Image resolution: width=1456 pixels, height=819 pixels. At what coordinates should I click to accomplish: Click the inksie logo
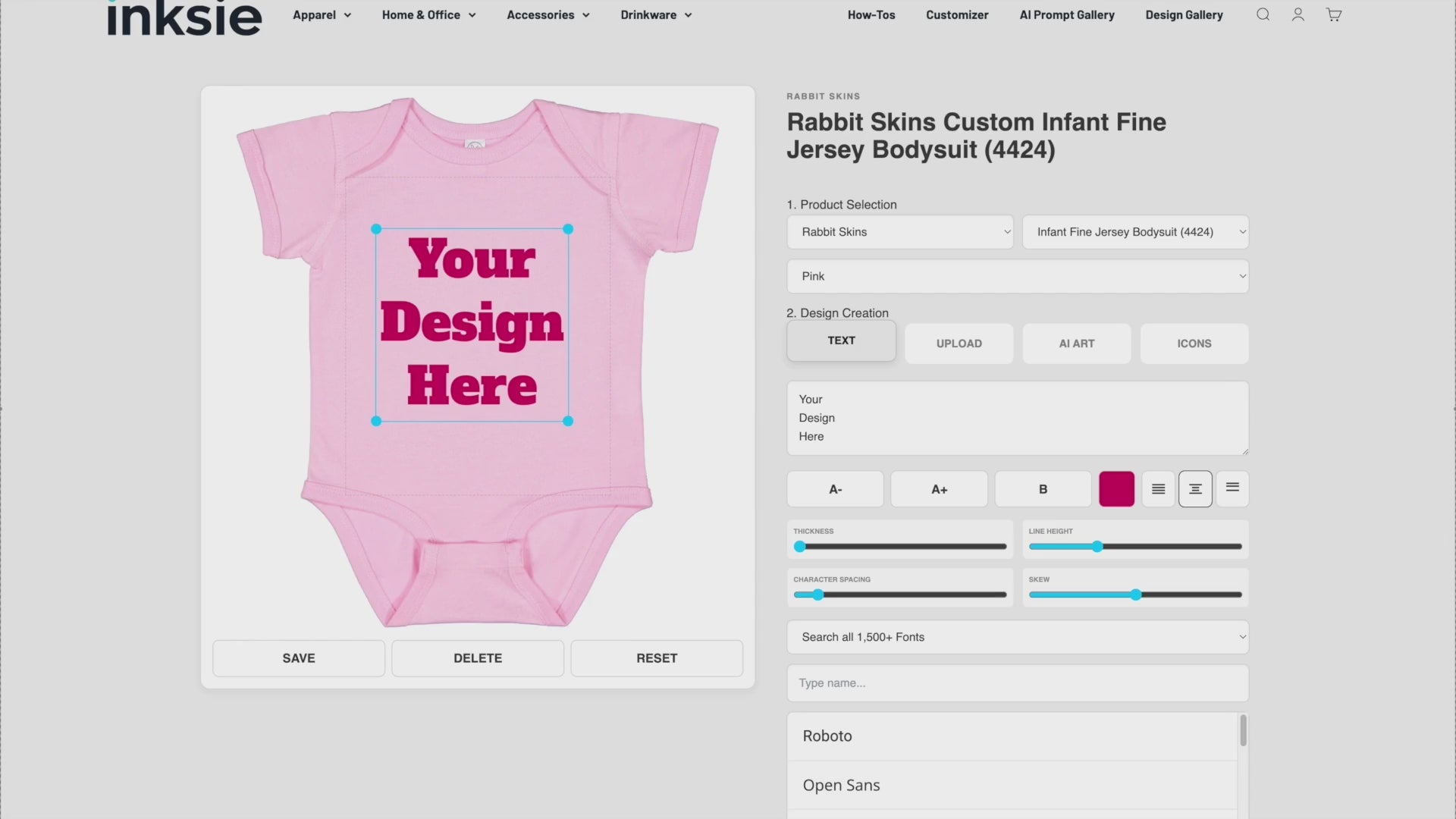coord(184,18)
